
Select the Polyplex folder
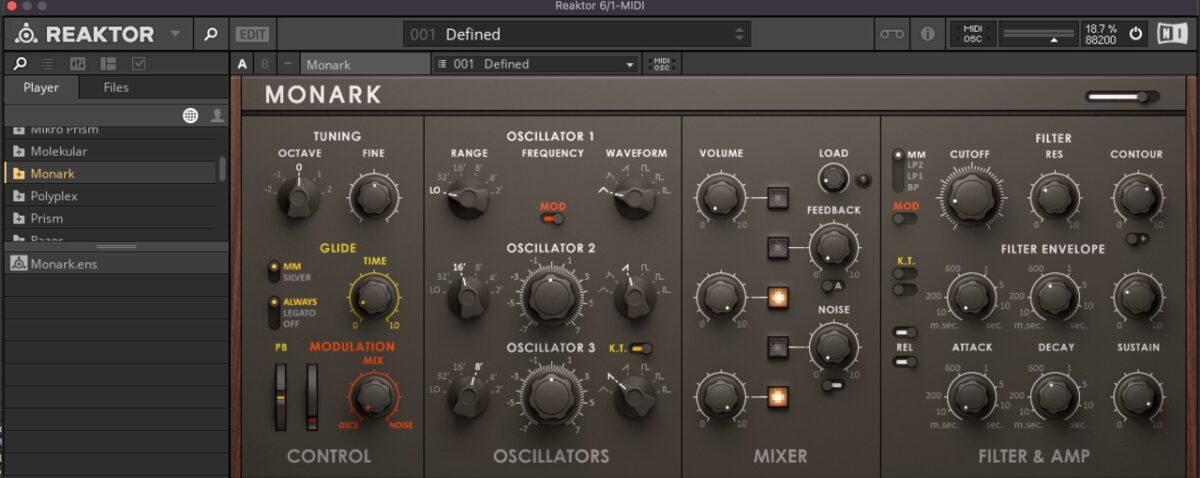coord(110,196)
